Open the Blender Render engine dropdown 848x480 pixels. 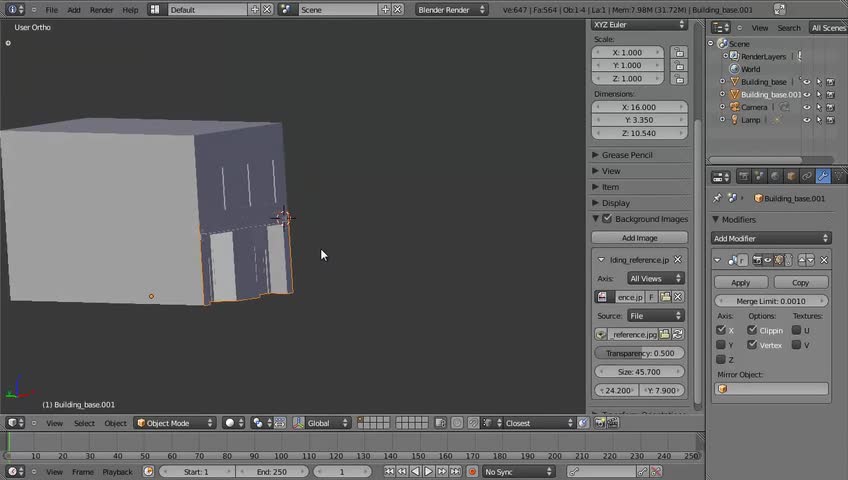[451, 10]
